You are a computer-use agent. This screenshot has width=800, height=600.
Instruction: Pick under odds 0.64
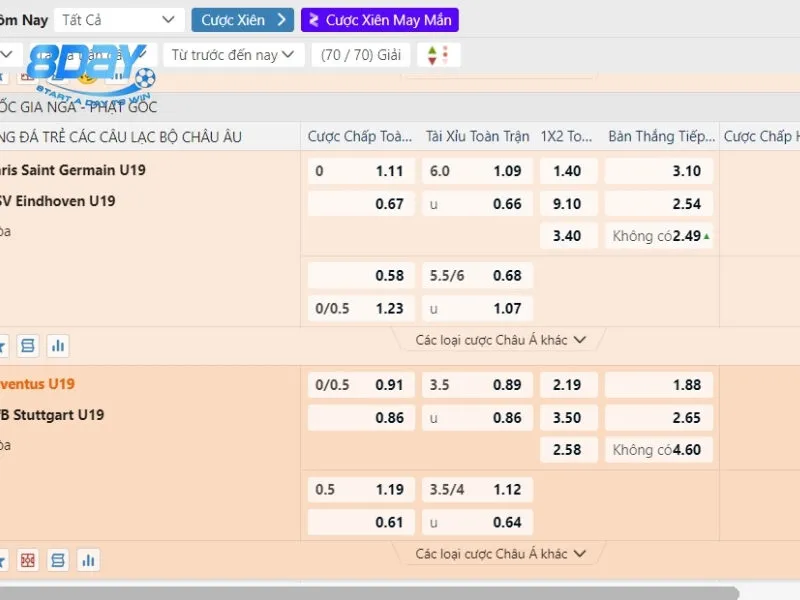pos(477,522)
